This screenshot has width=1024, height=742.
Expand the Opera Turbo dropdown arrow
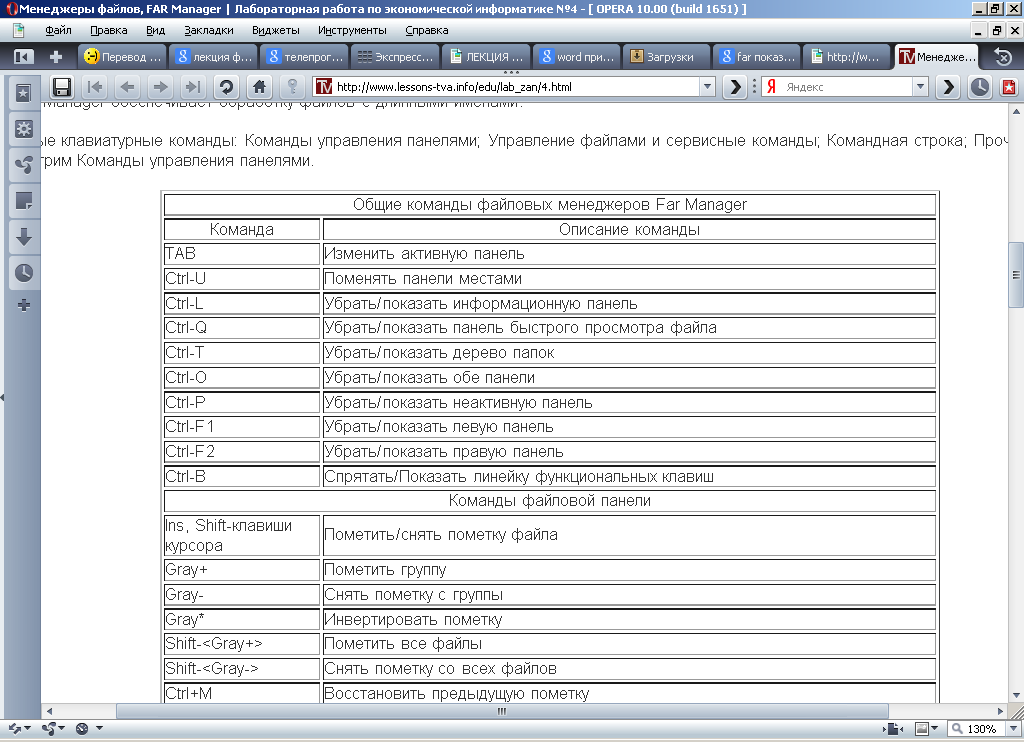click(99, 728)
